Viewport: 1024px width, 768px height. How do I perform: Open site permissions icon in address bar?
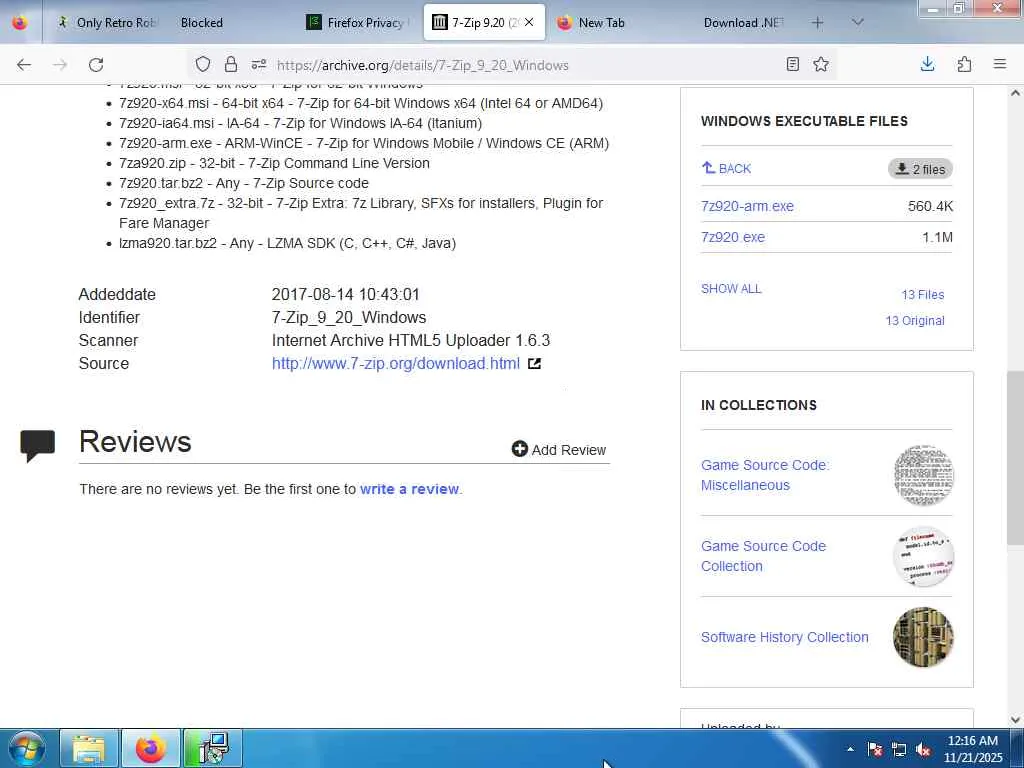point(259,65)
